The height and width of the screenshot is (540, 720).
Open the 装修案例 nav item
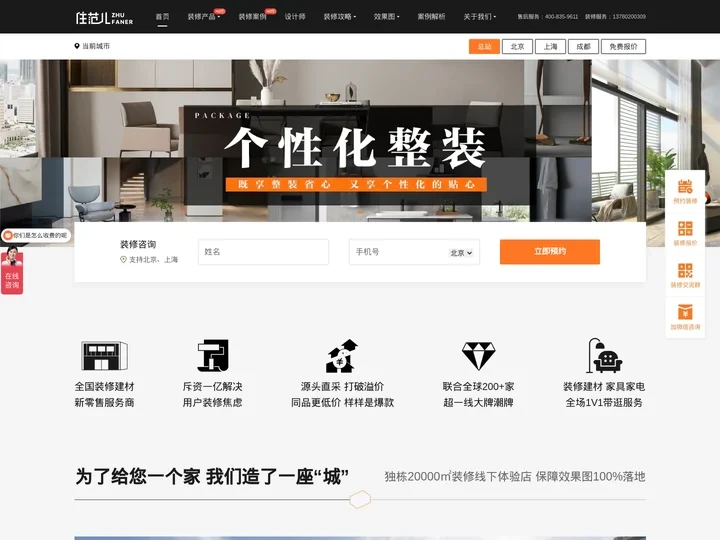click(x=252, y=17)
